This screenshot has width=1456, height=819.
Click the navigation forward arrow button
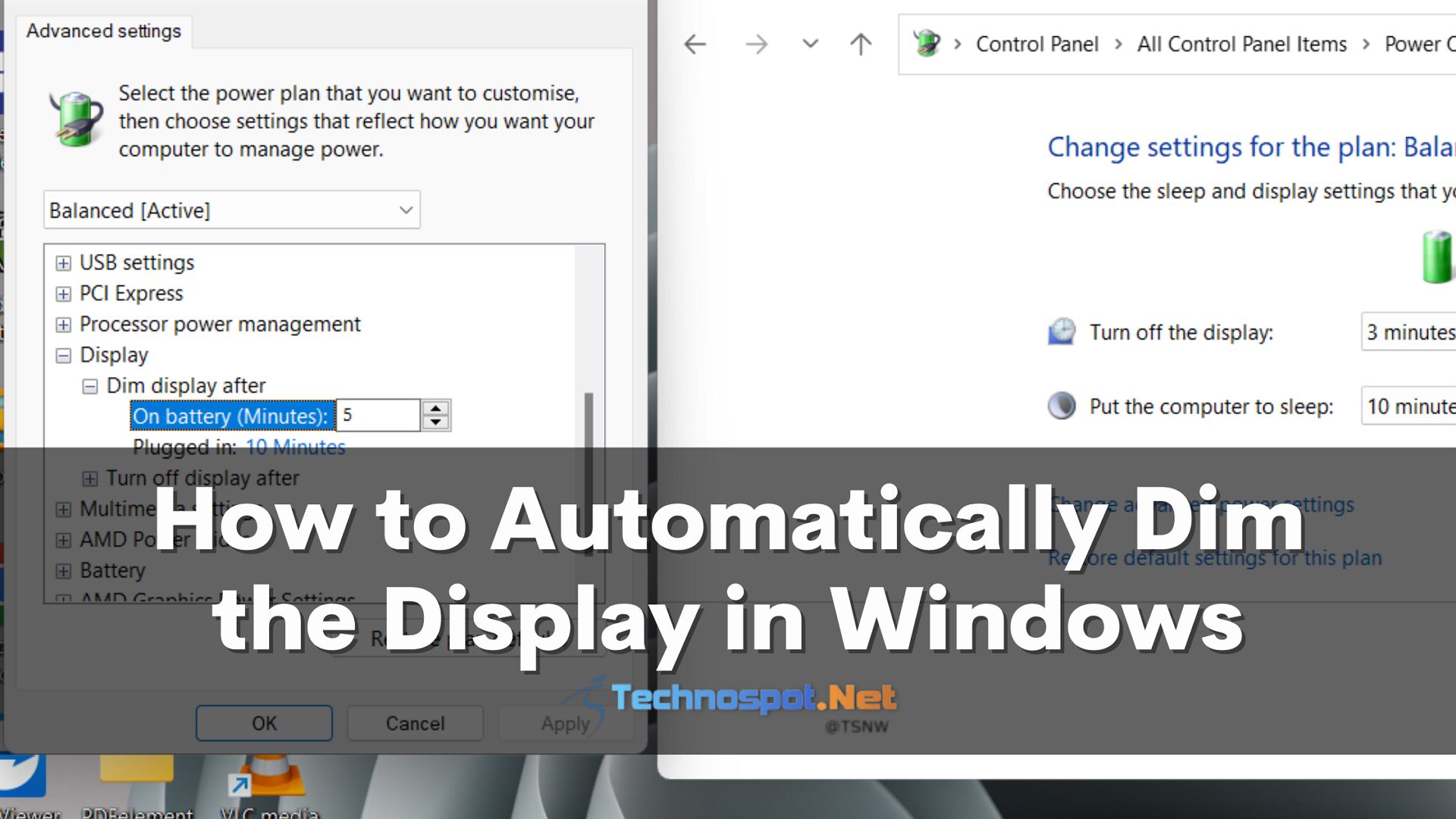coord(757,42)
